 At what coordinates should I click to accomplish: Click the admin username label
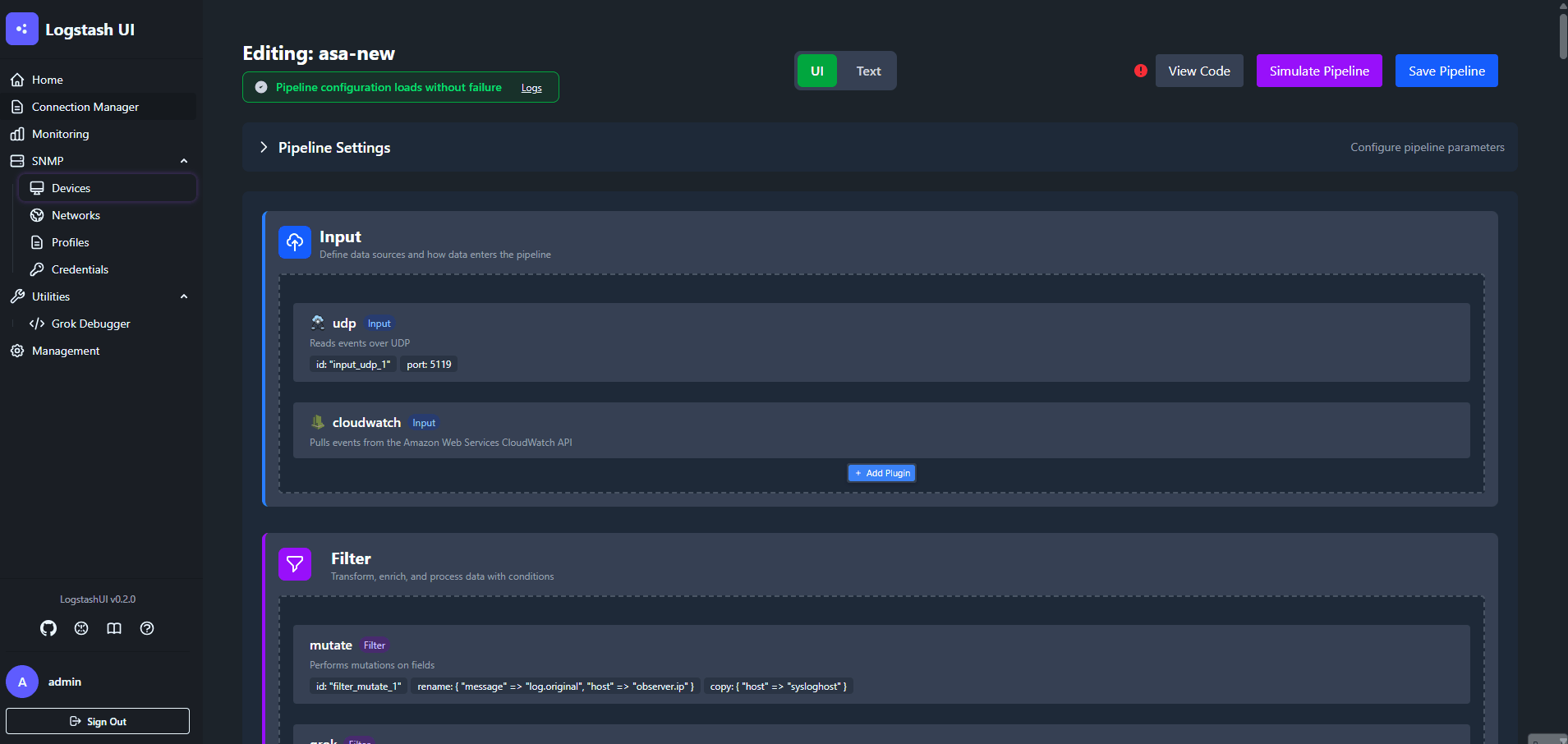coord(65,682)
